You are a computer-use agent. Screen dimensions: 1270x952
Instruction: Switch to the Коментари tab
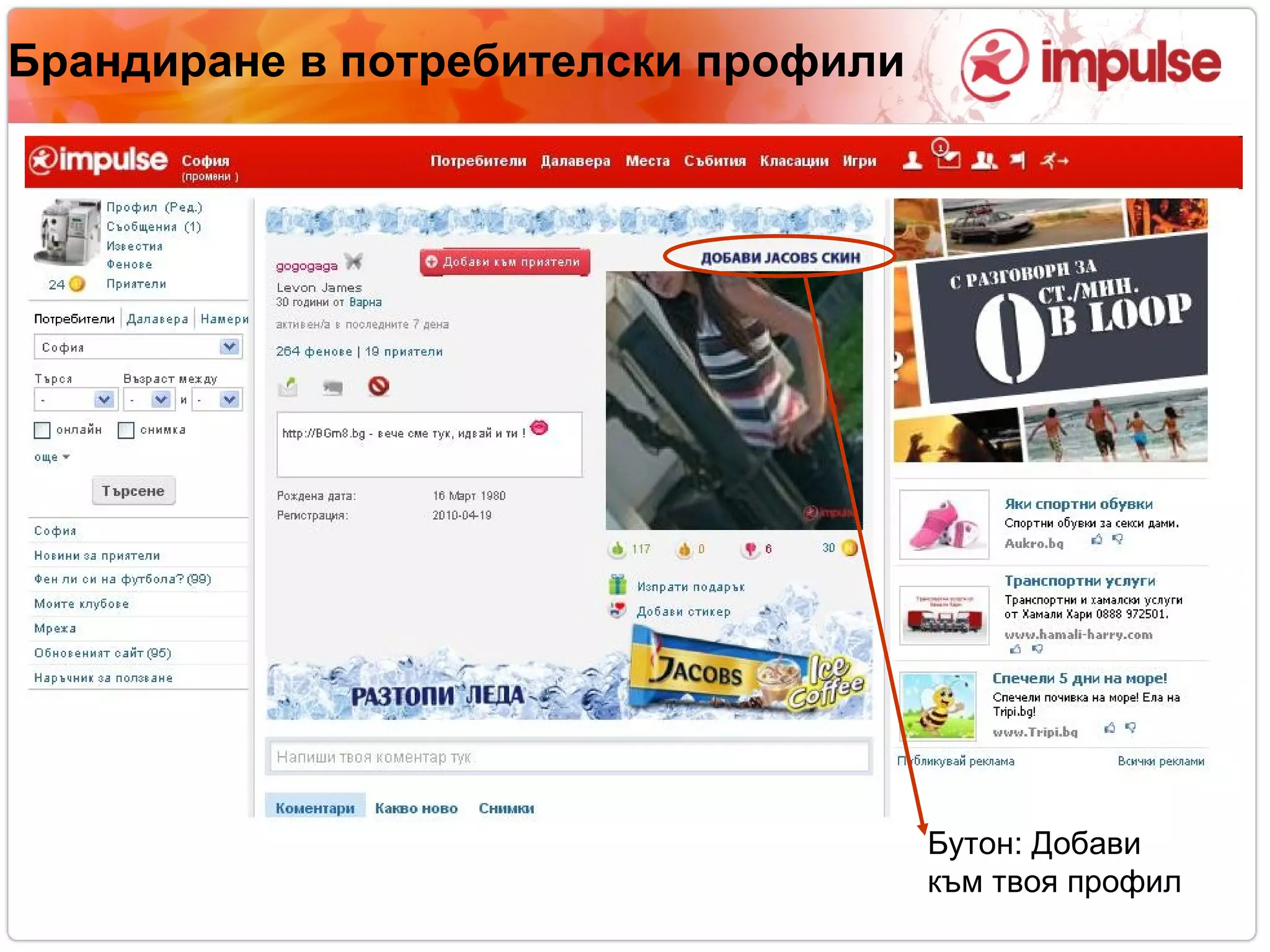pyautogui.click(x=315, y=808)
